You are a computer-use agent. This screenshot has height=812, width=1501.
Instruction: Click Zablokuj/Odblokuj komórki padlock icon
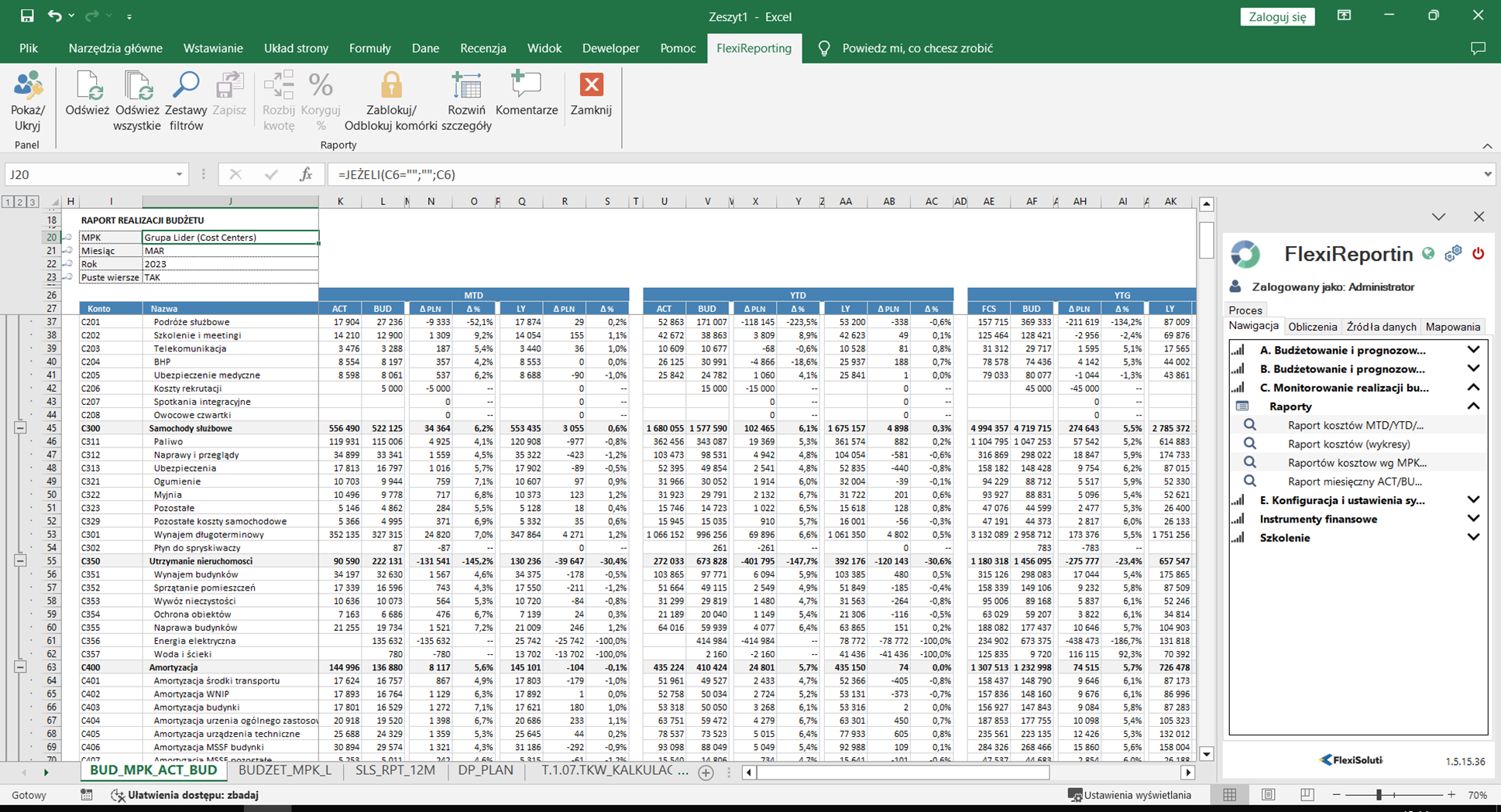391,87
